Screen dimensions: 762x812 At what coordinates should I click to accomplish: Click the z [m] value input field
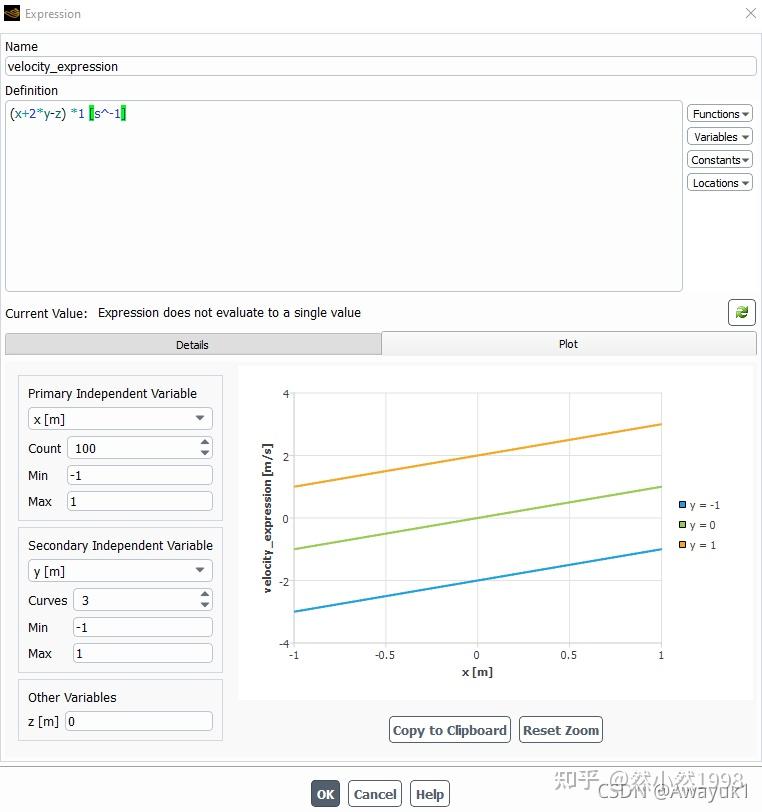click(139, 721)
